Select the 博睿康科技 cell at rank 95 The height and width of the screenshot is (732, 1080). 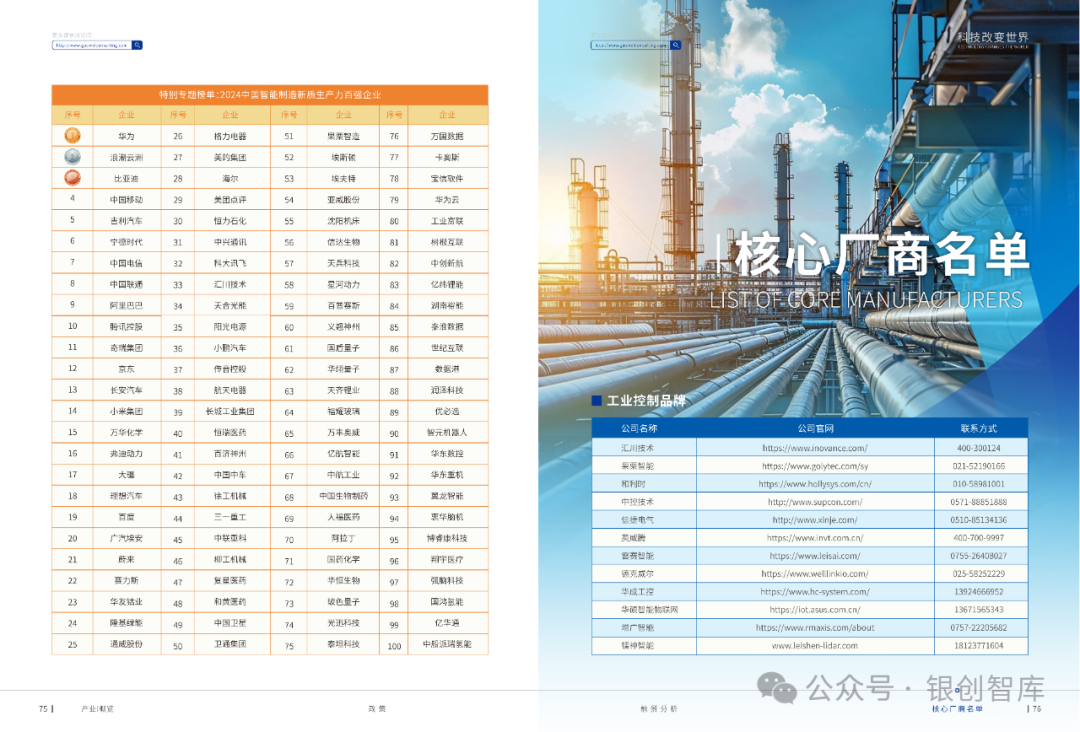[x=447, y=538]
